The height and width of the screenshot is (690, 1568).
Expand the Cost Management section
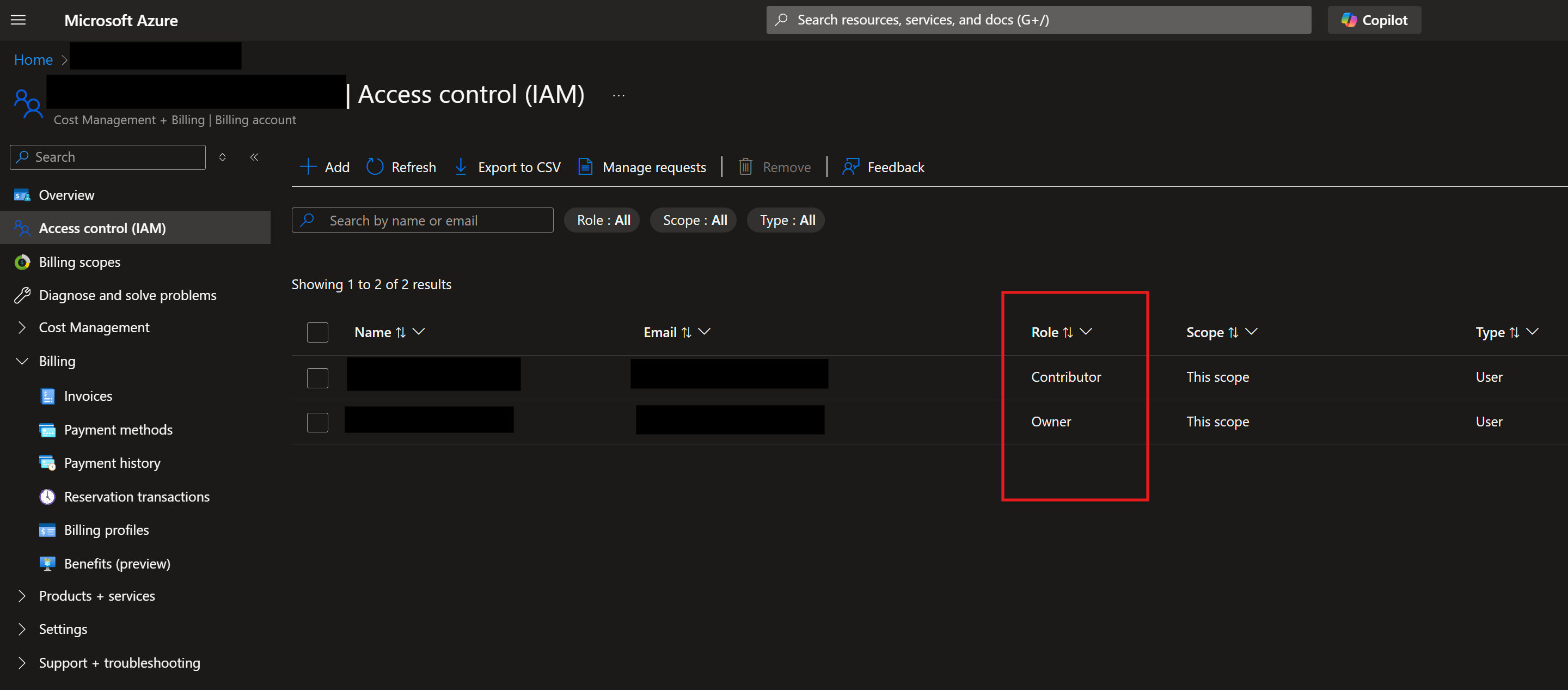click(x=22, y=328)
